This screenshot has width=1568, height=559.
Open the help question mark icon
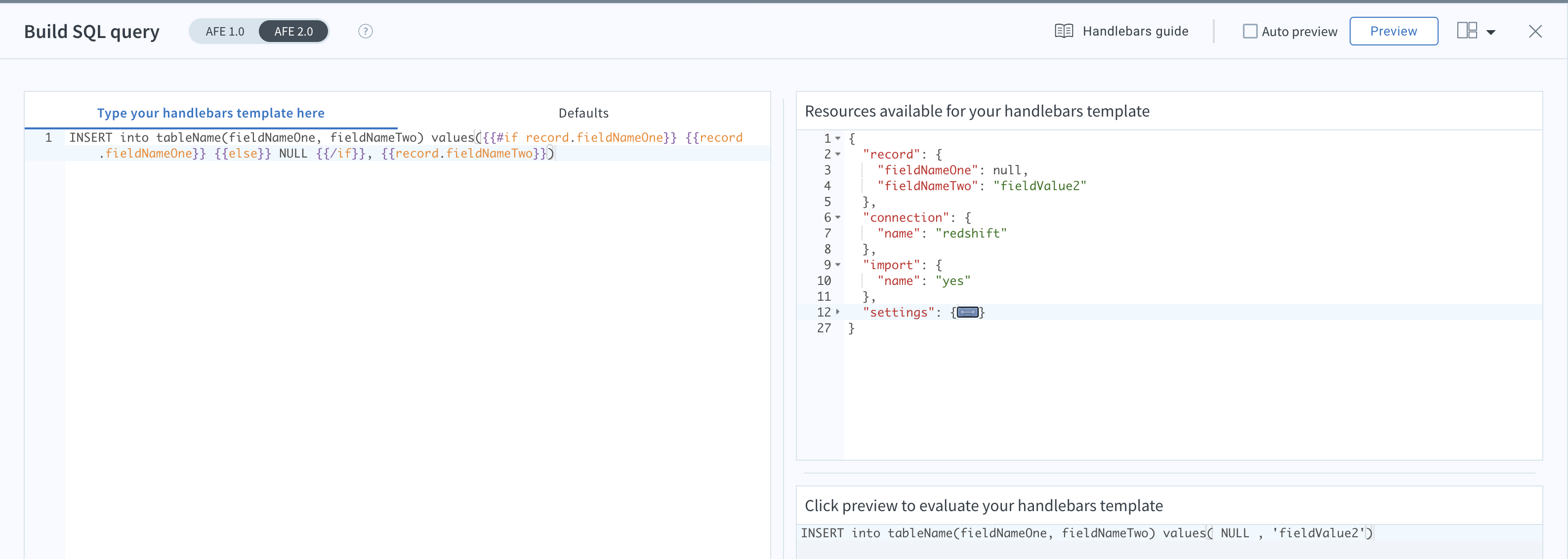(365, 31)
